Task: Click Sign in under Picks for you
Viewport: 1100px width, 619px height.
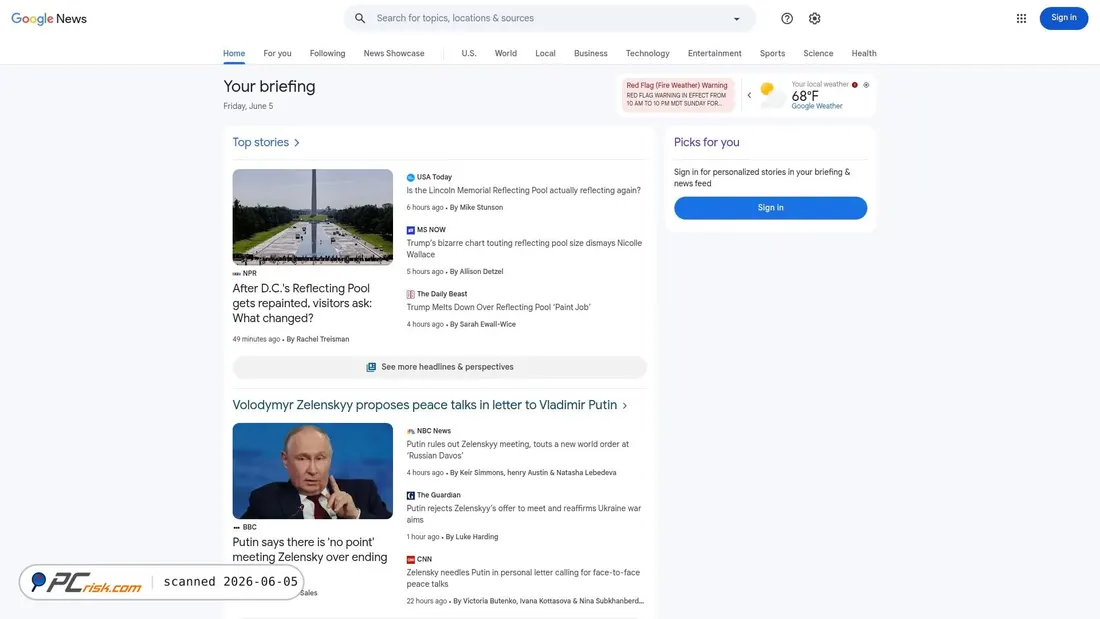Action: click(770, 208)
